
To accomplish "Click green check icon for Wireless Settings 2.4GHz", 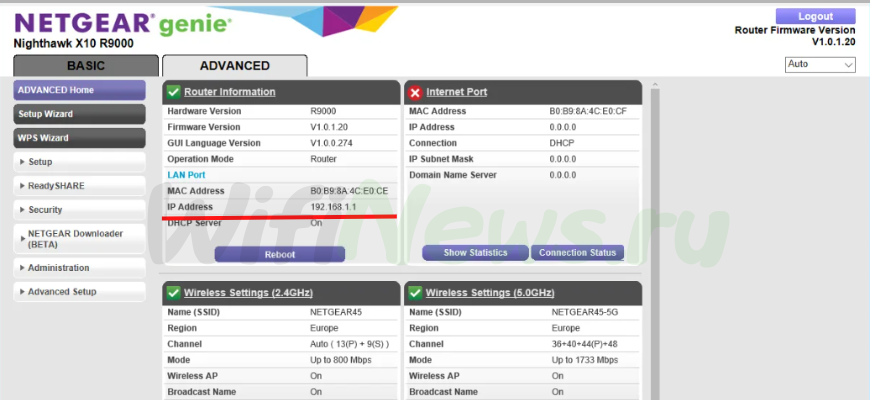I will pos(173,293).
